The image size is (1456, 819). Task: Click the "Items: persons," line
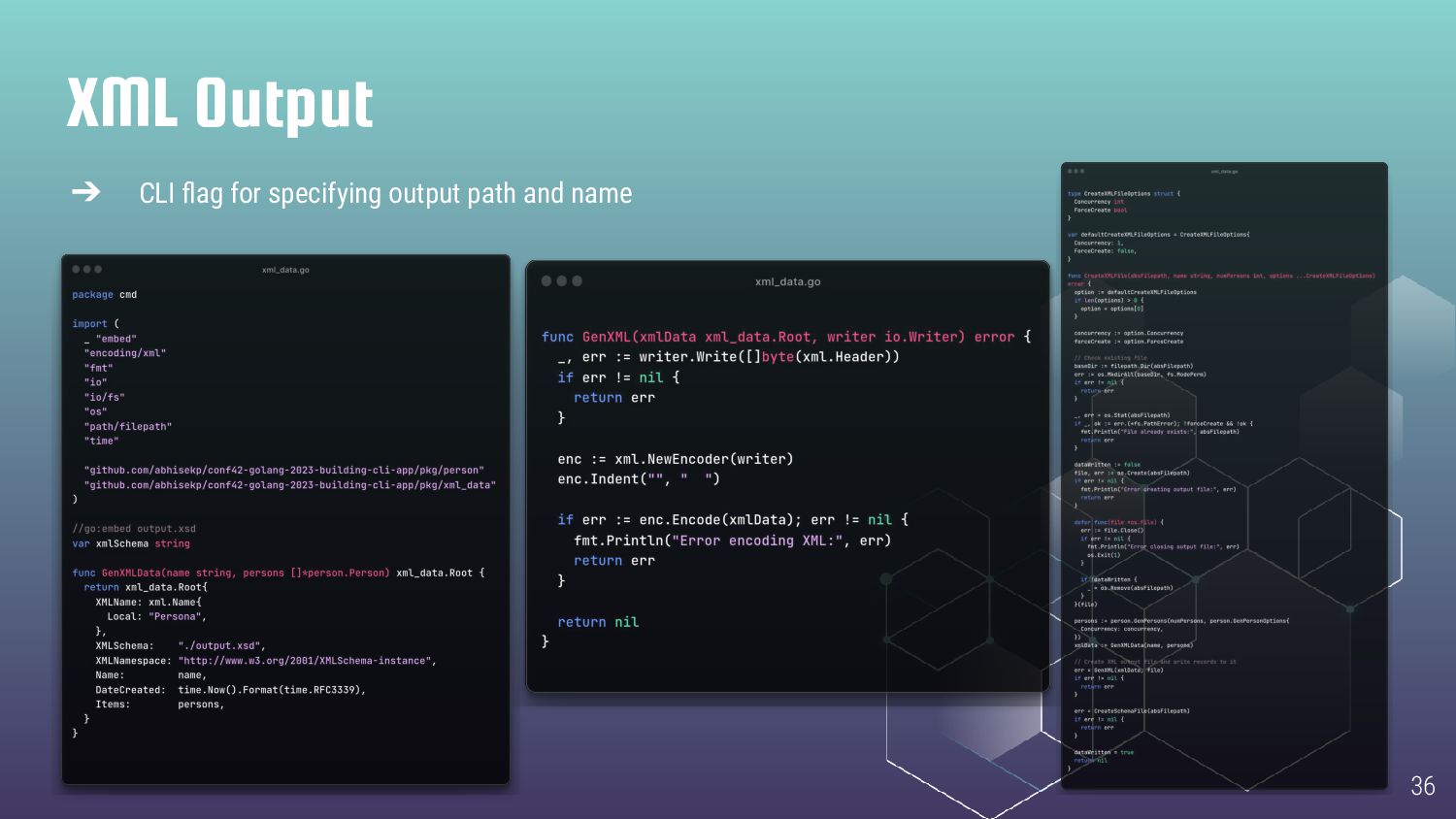point(160,704)
